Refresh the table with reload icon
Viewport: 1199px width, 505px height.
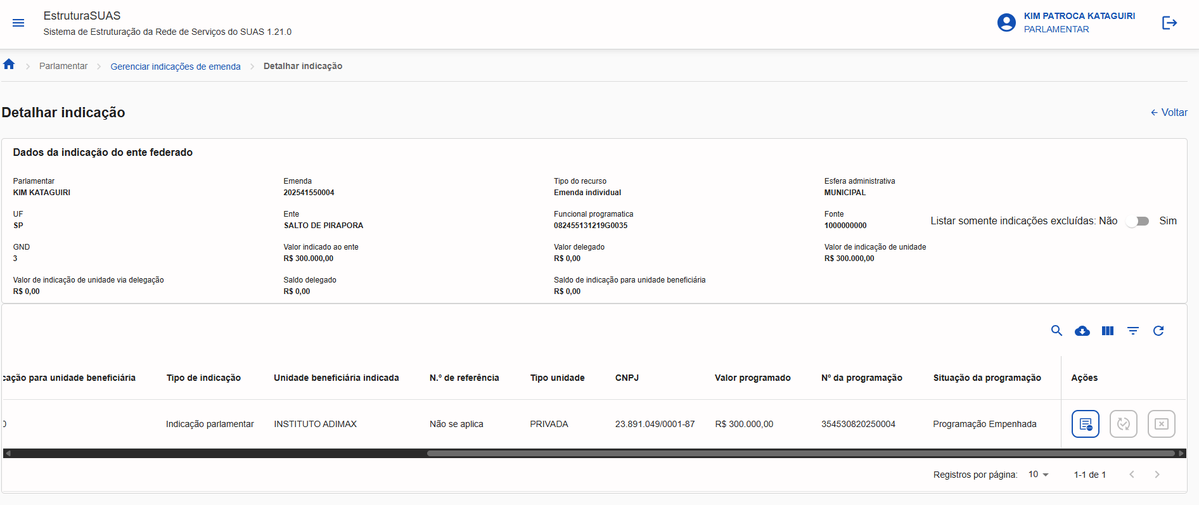coord(1158,331)
